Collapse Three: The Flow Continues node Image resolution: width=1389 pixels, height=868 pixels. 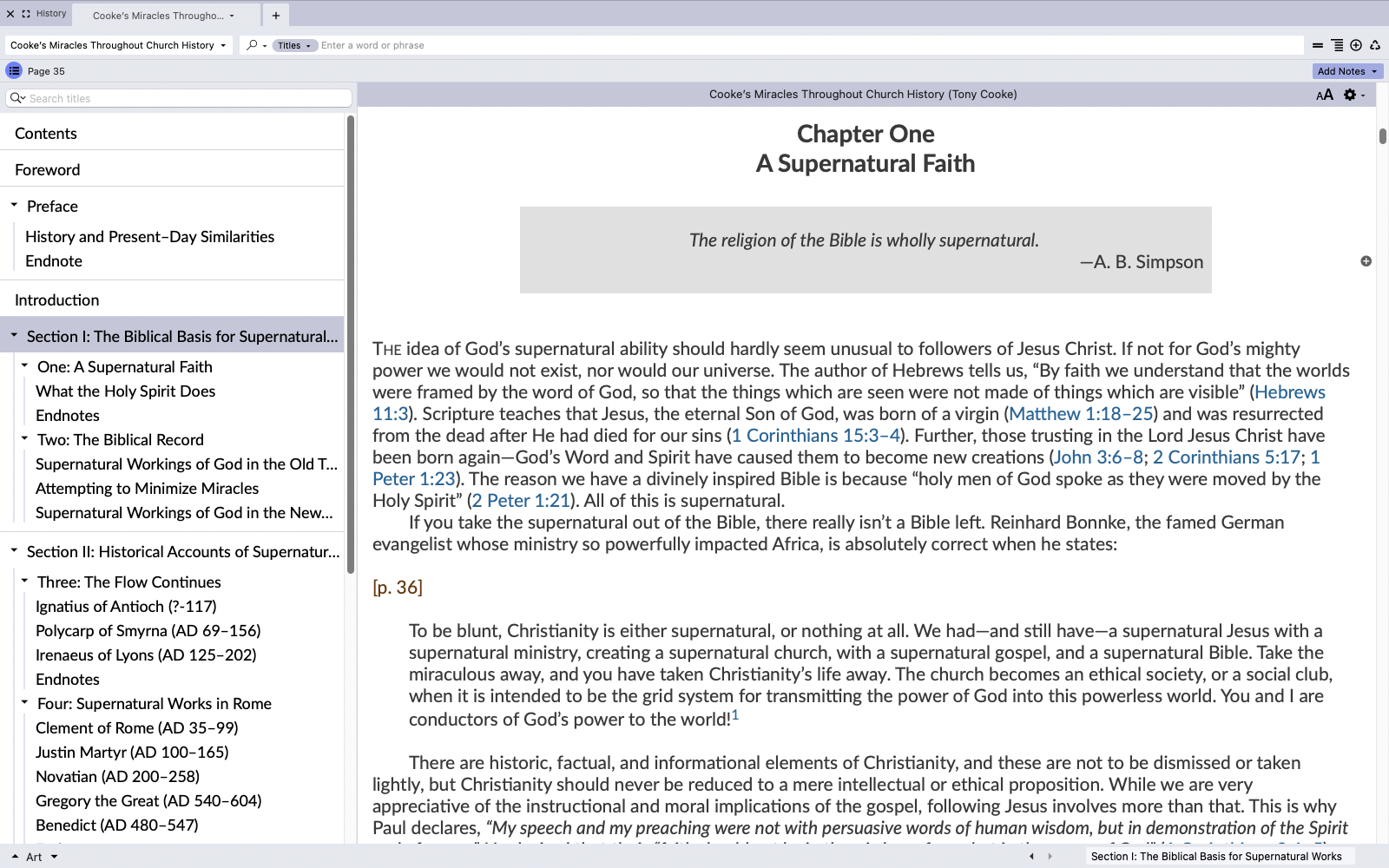tap(24, 581)
